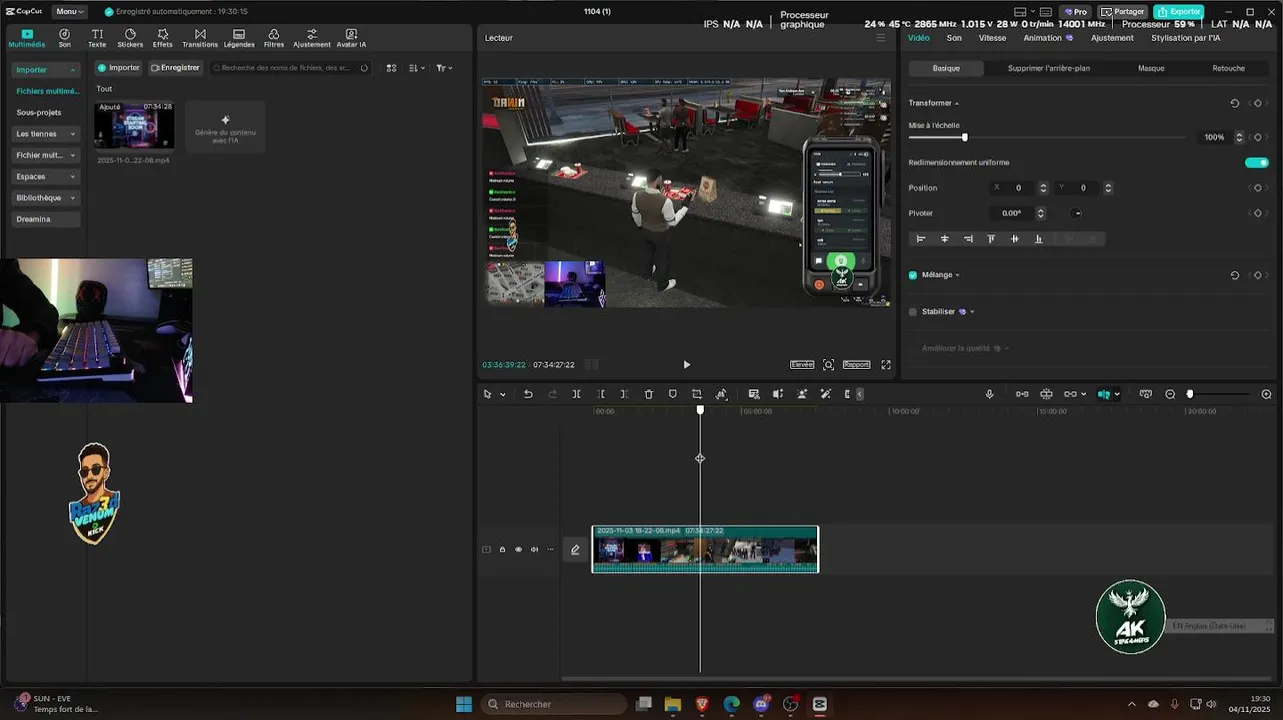The image size is (1283, 720).
Task: Click the split clip tool
Action: point(576,394)
